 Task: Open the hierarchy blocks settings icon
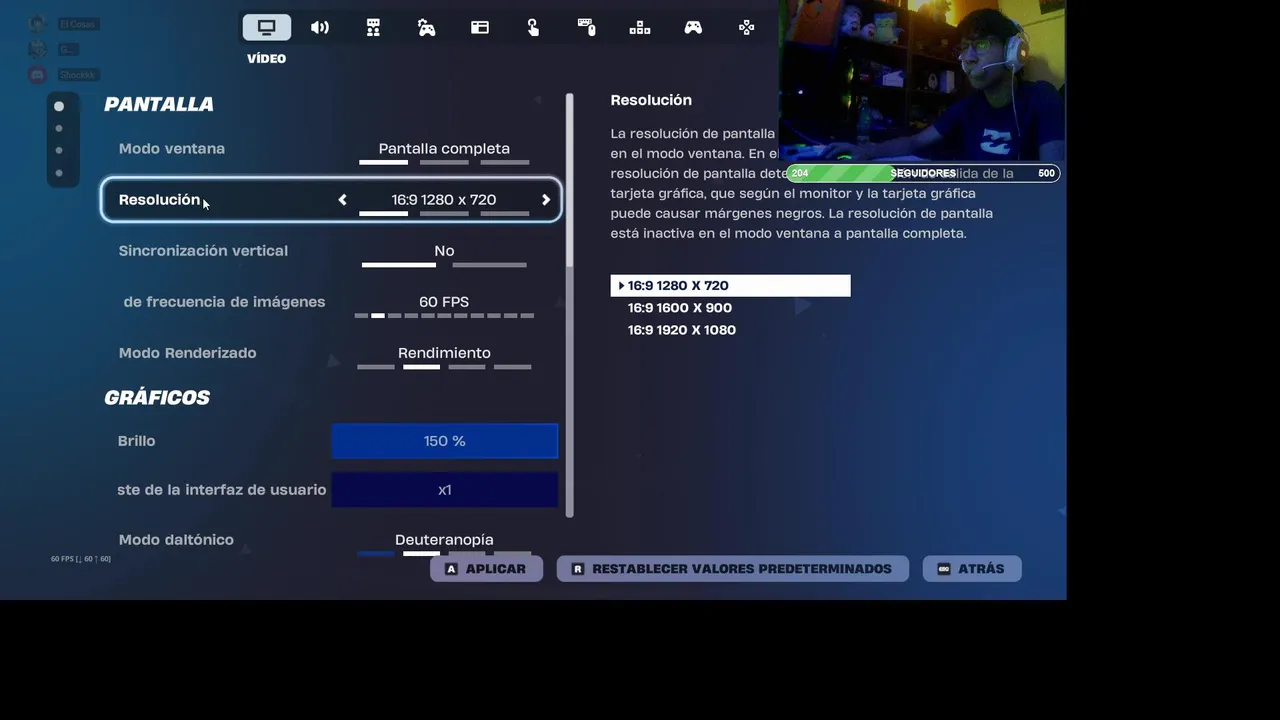[x=640, y=27]
